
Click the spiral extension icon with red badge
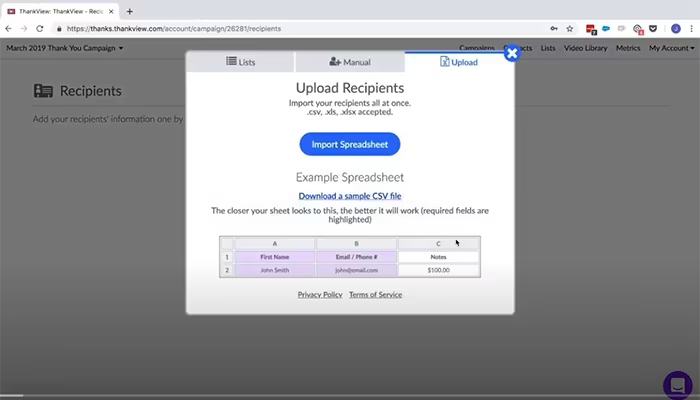[x=638, y=29]
